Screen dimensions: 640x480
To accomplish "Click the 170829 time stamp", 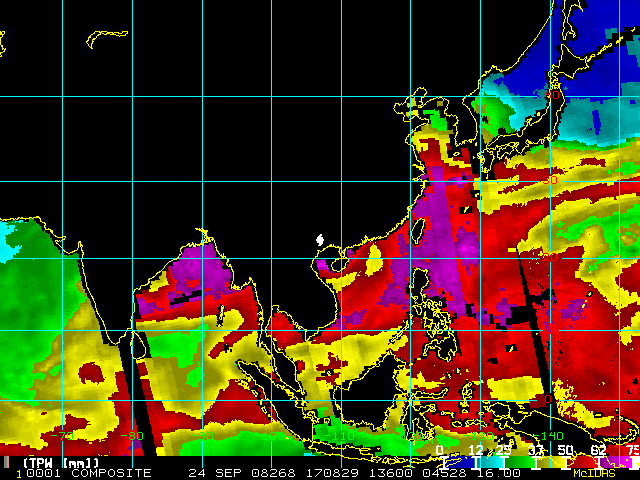I will [307, 472].
